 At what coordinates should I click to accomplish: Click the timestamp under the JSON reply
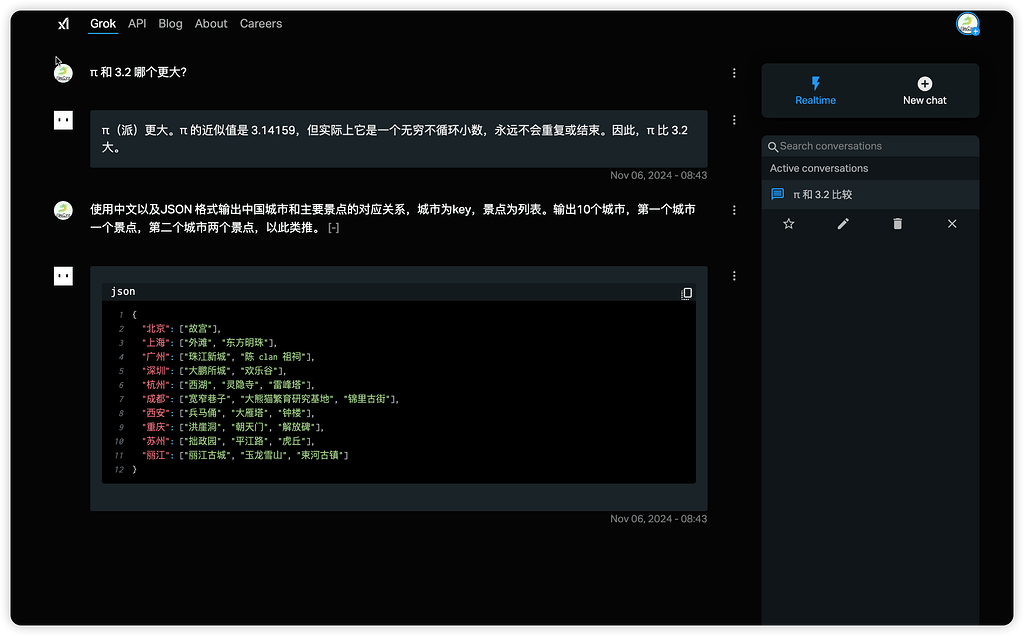[658, 519]
